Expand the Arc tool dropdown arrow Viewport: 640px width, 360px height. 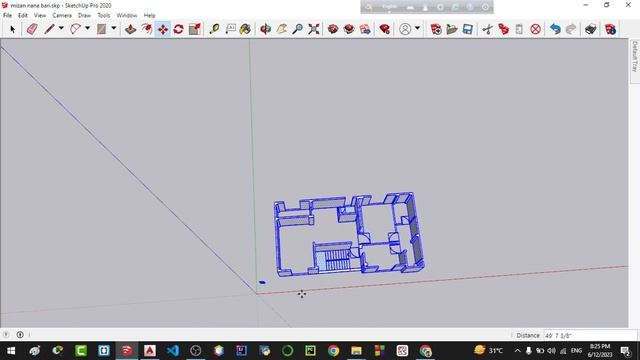(x=87, y=28)
